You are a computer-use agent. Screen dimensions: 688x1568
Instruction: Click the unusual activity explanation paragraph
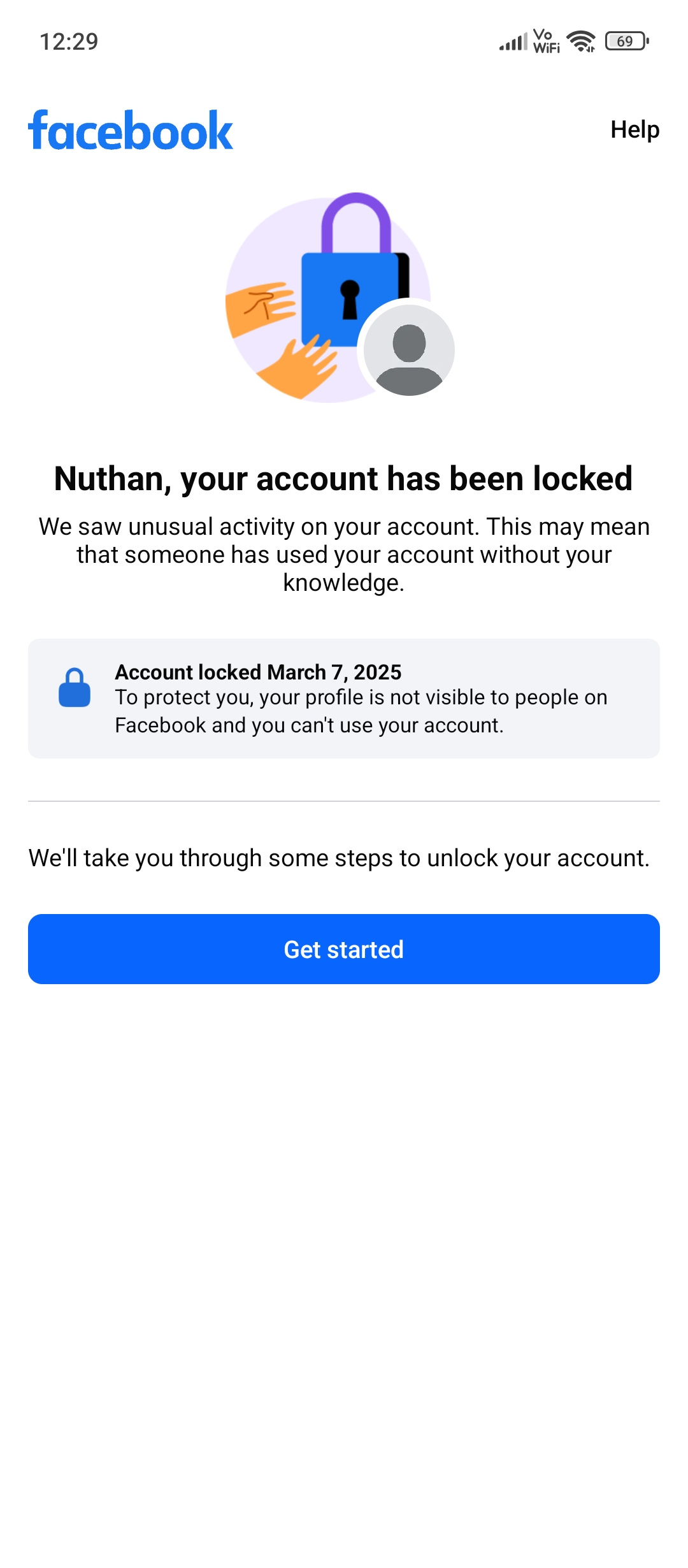344,555
